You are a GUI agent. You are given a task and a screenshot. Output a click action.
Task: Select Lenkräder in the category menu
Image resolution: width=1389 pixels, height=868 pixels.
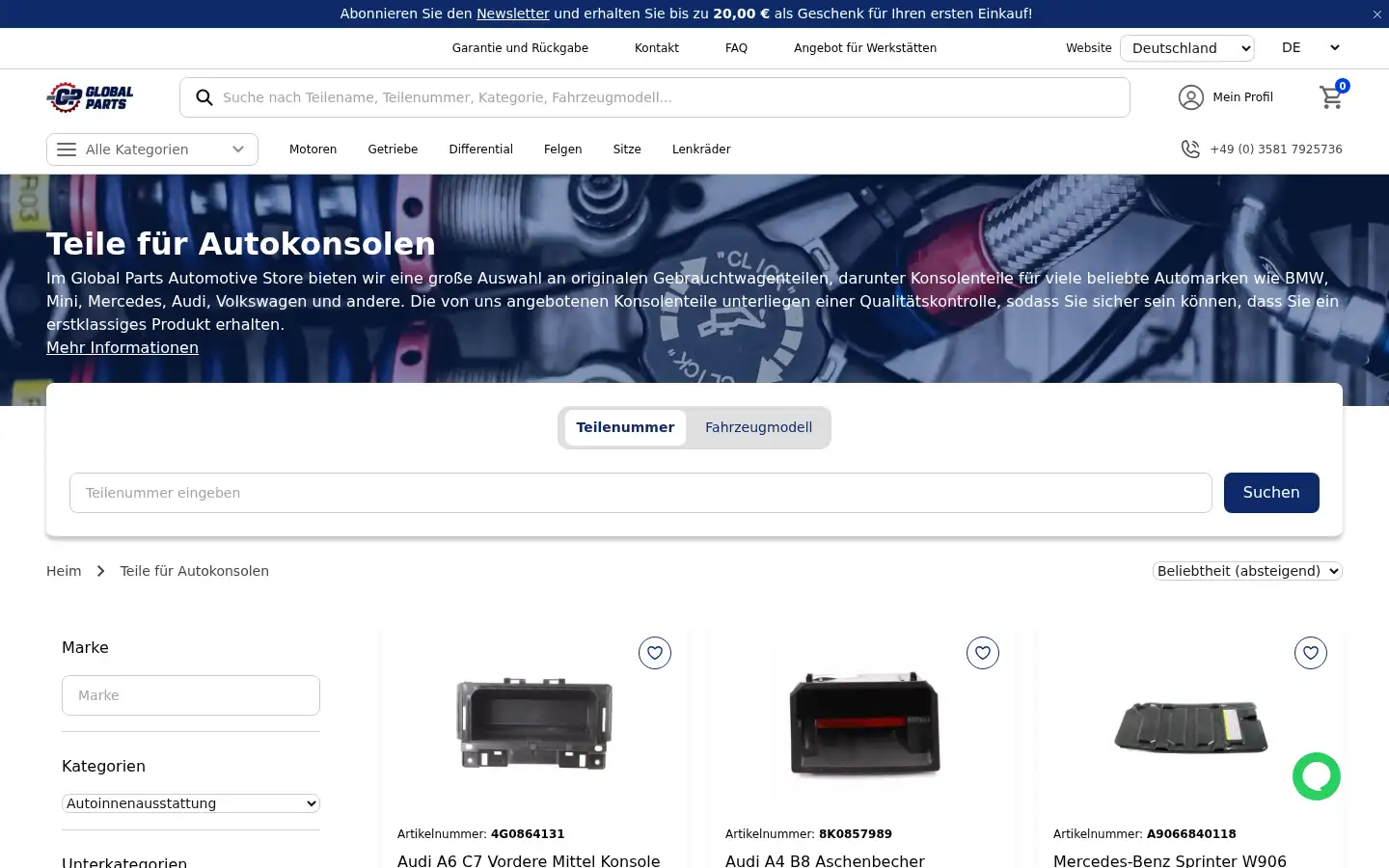(x=701, y=149)
